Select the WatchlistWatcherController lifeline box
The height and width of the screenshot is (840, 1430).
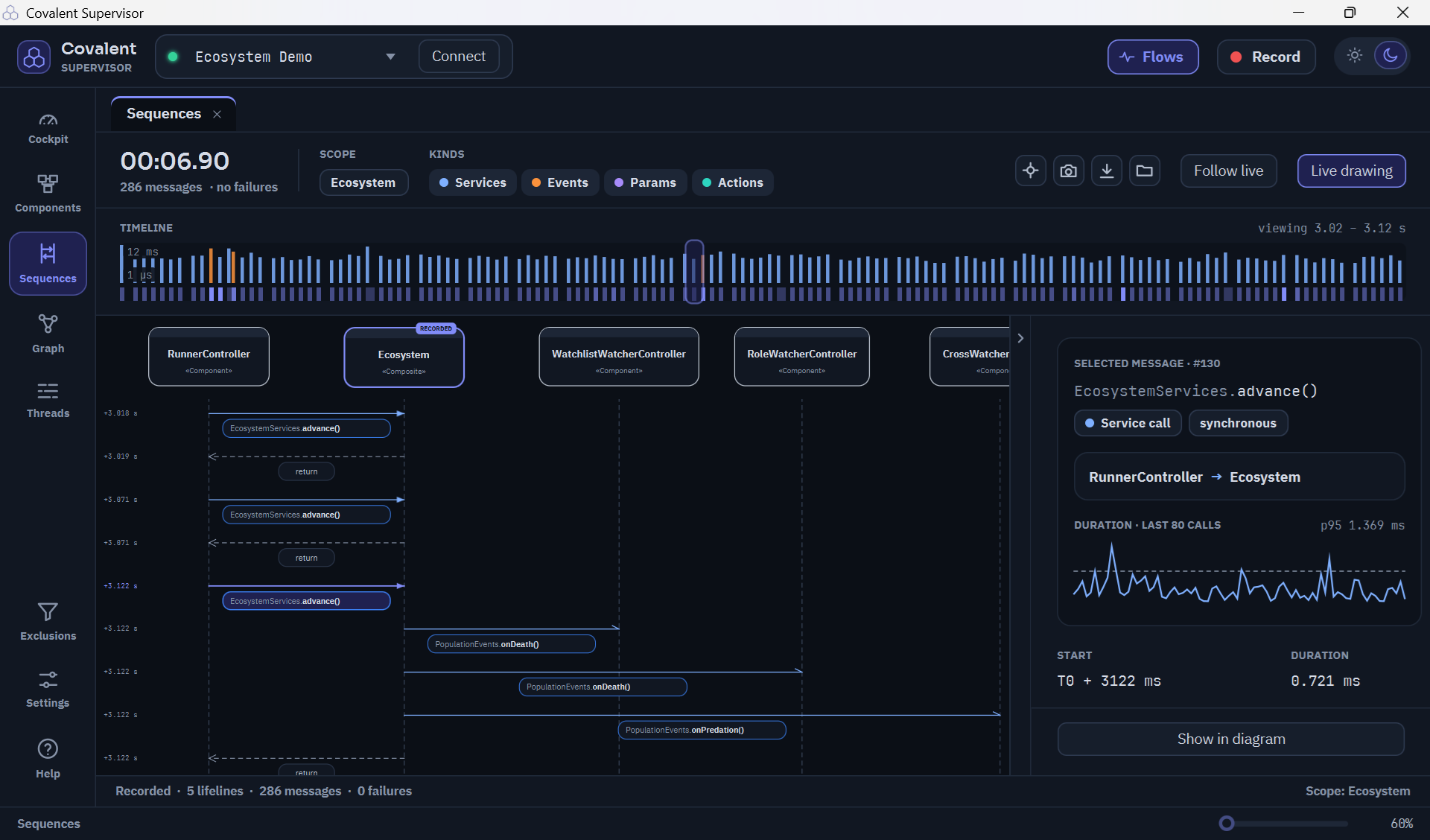(x=619, y=357)
